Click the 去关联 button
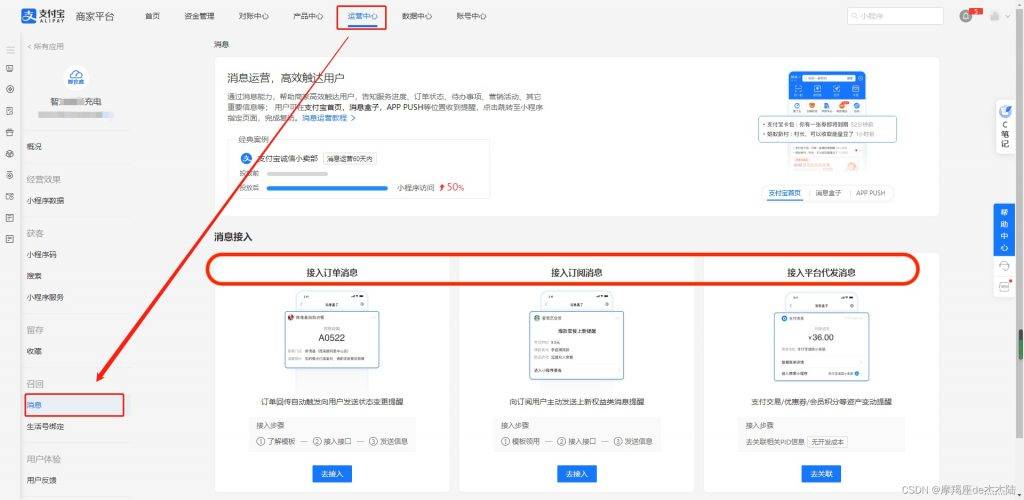Viewport: 1024px width, 500px height. (x=821, y=474)
